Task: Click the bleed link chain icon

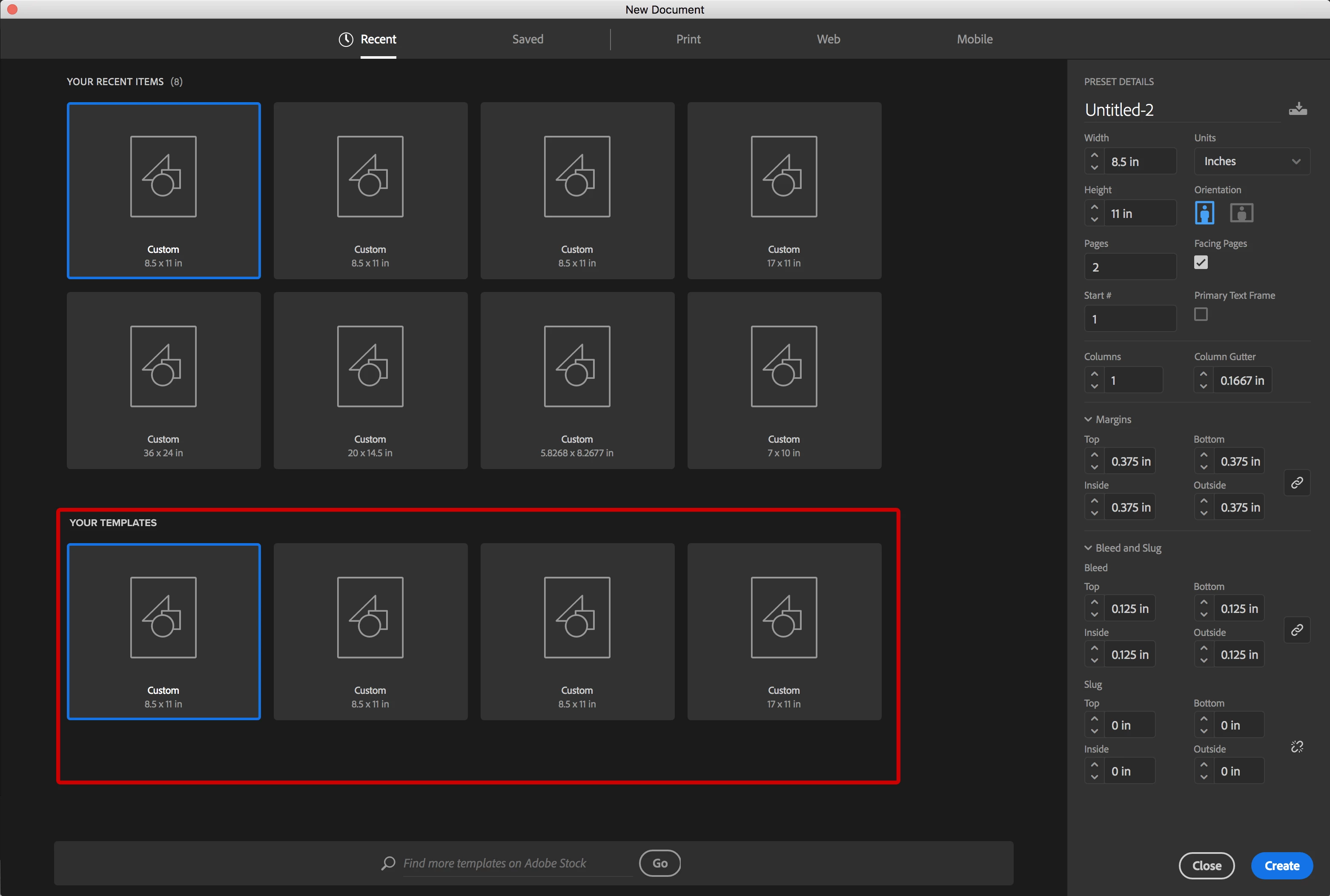Action: [x=1297, y=630]
